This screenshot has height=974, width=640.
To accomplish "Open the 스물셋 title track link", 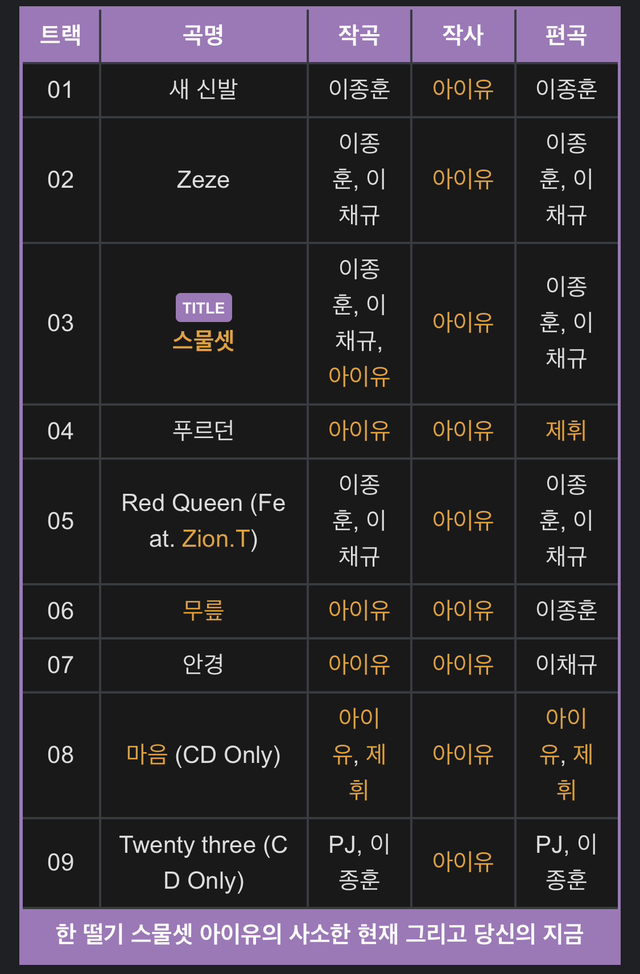I will point(203,341).
